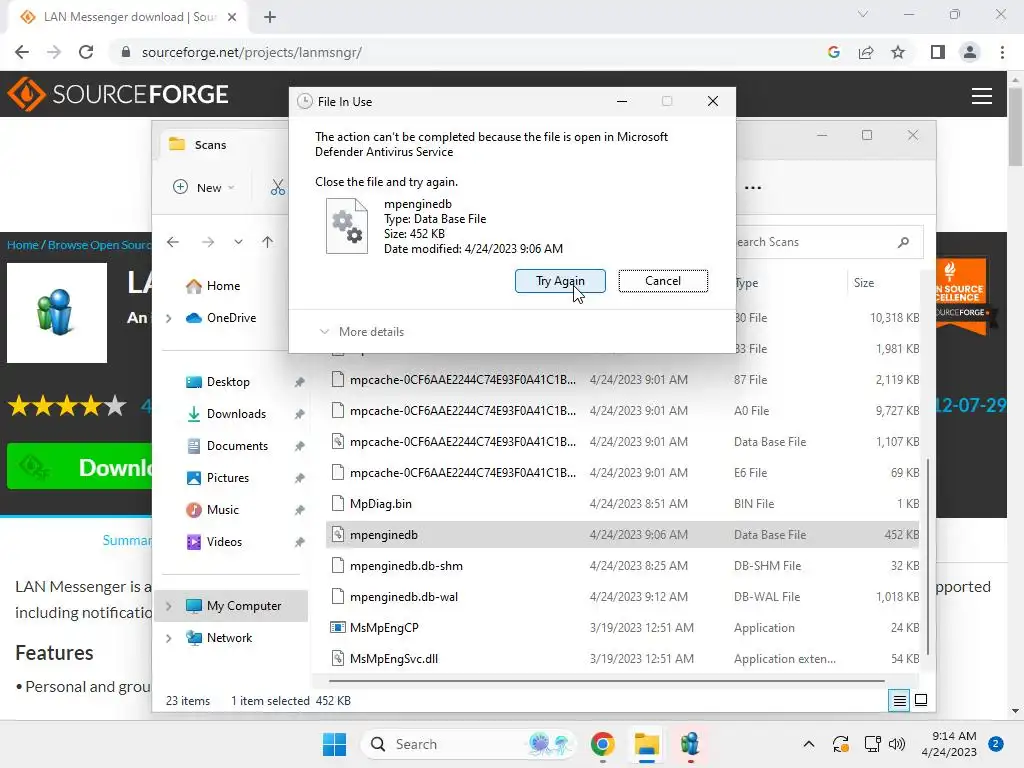This screenshot has height=768, width=1024.
Task: Expand More details in the dialog
Action: (x=361, y=332)
